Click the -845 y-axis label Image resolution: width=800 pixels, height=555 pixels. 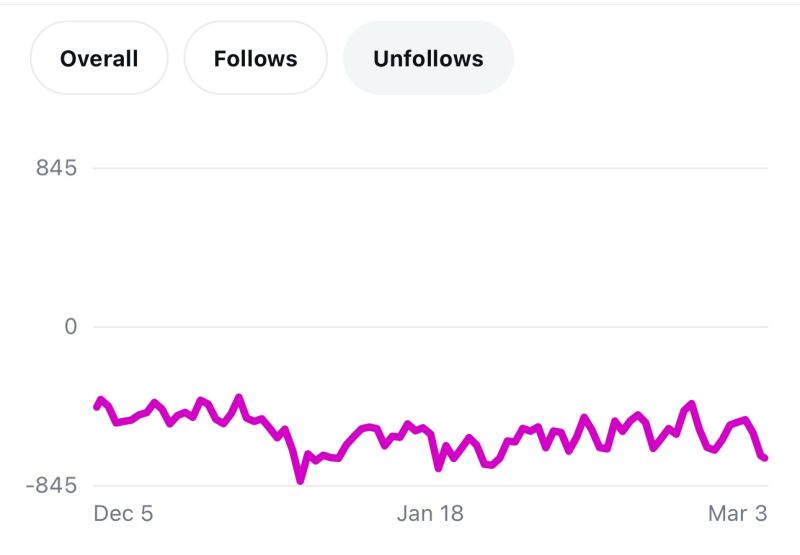[x=51, y=486]
